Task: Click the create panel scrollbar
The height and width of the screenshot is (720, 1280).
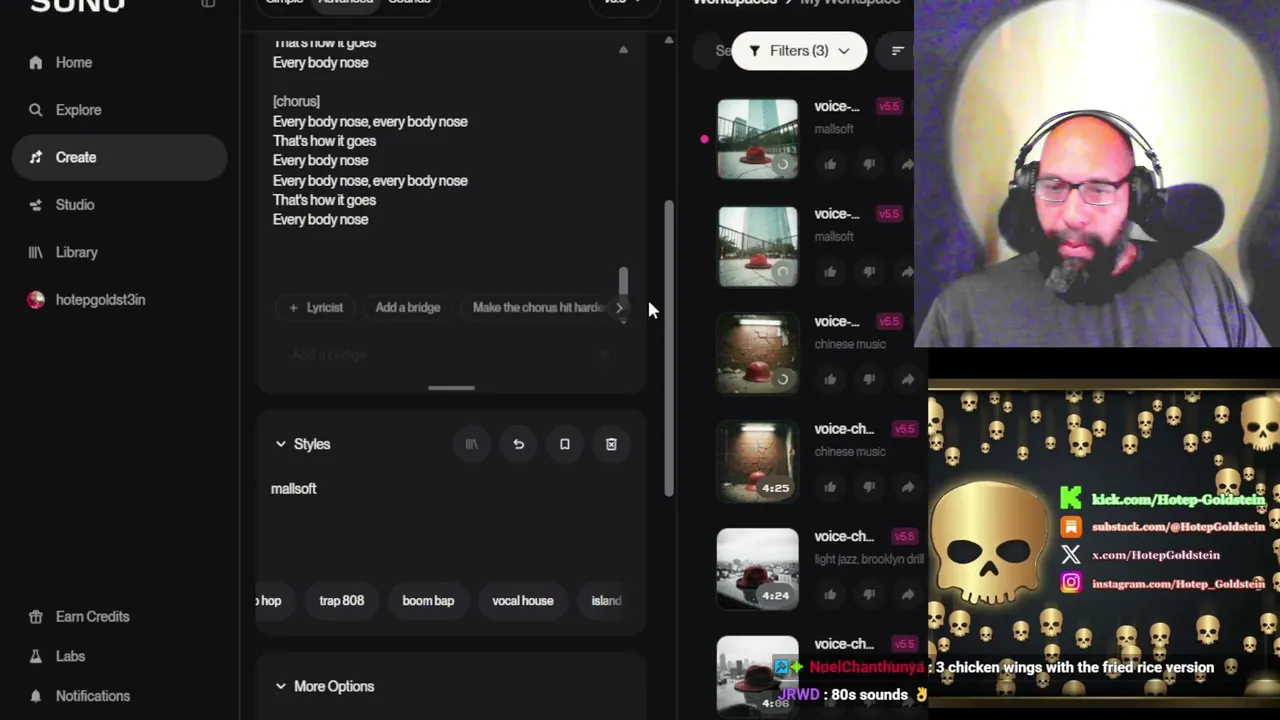Action: pos(669,347)
